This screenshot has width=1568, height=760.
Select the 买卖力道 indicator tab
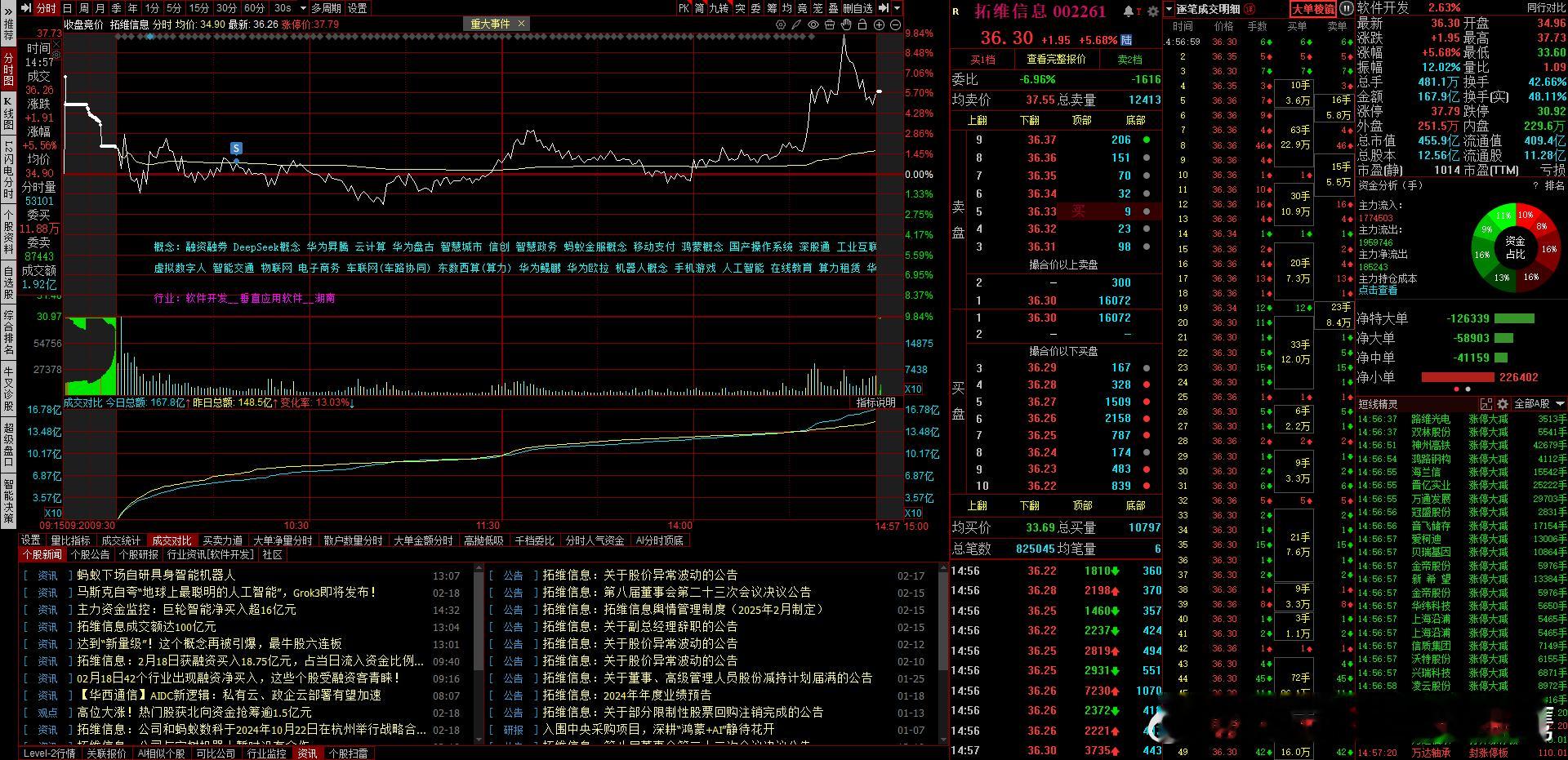[x=222, y=540]
